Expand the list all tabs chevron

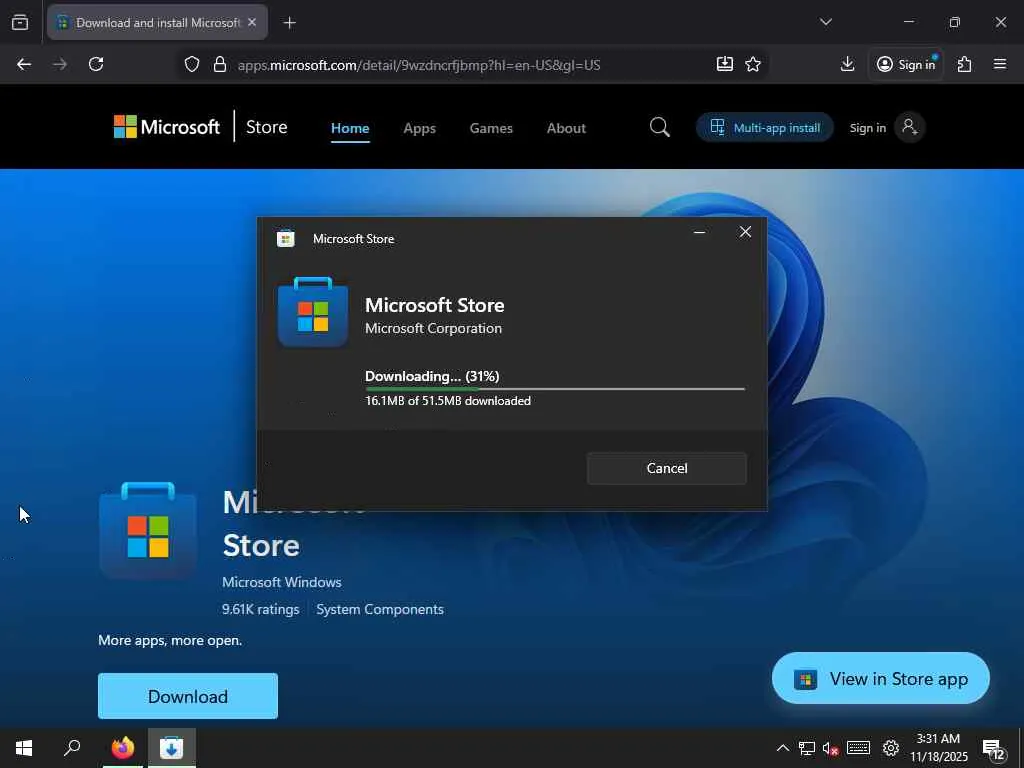pyautogui.click(x=825, y=22)
